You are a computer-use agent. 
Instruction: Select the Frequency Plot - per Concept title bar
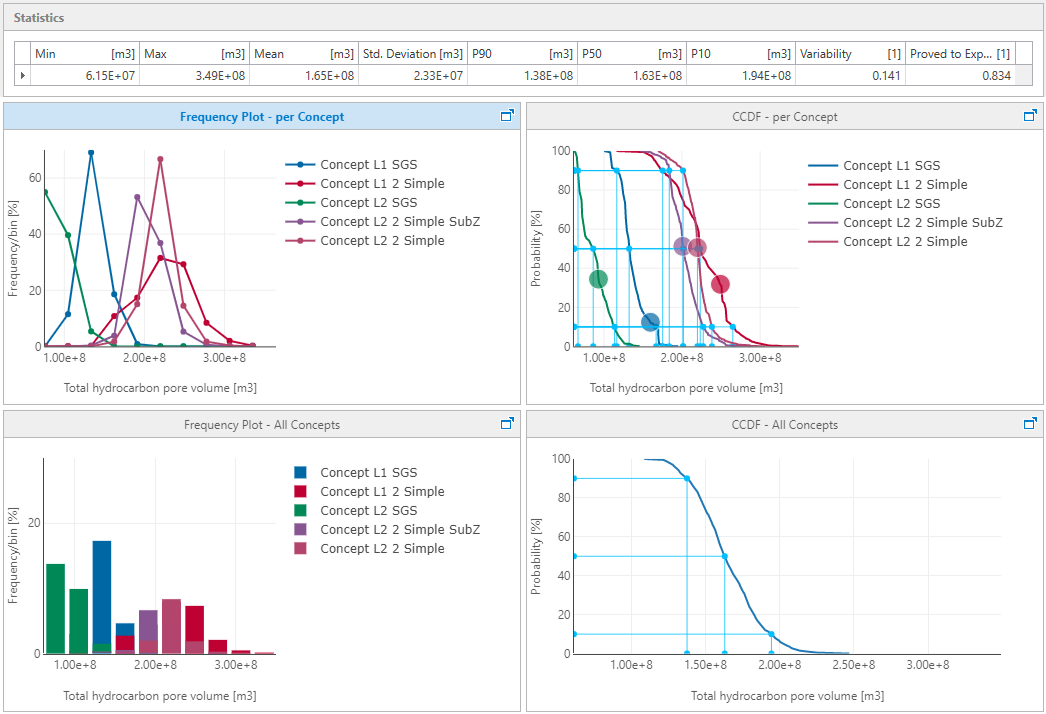pos(261,116)
